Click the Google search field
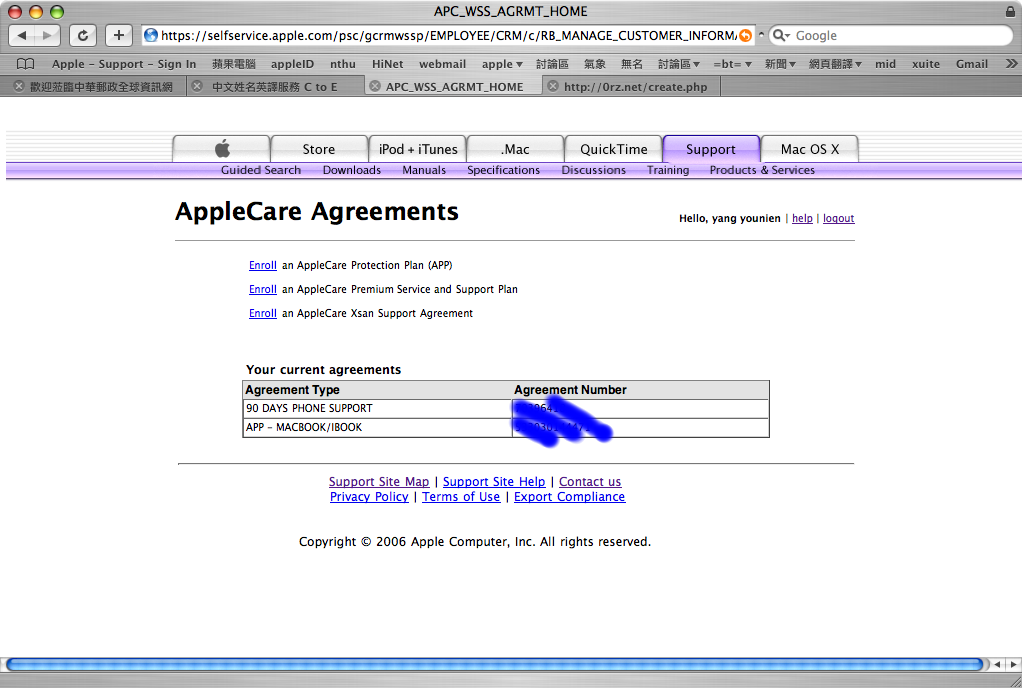1022x688 pixels. tap(890, 35)
